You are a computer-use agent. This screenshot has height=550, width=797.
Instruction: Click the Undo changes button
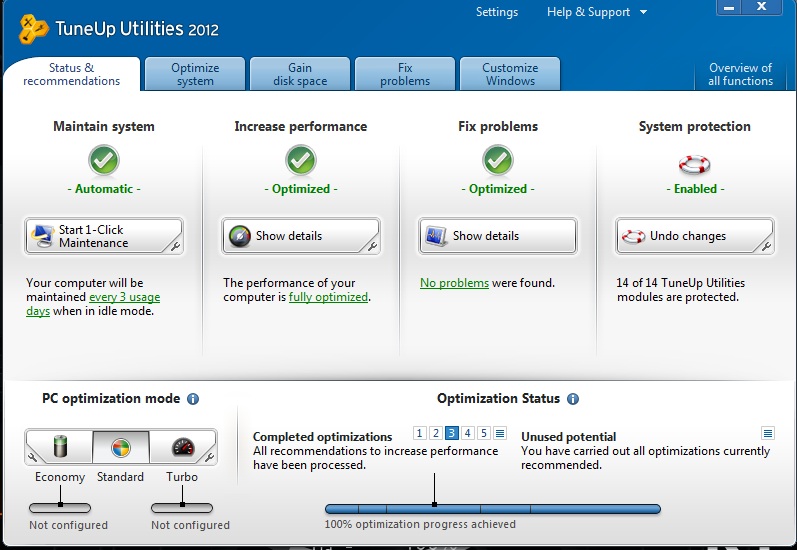(694, 236)
